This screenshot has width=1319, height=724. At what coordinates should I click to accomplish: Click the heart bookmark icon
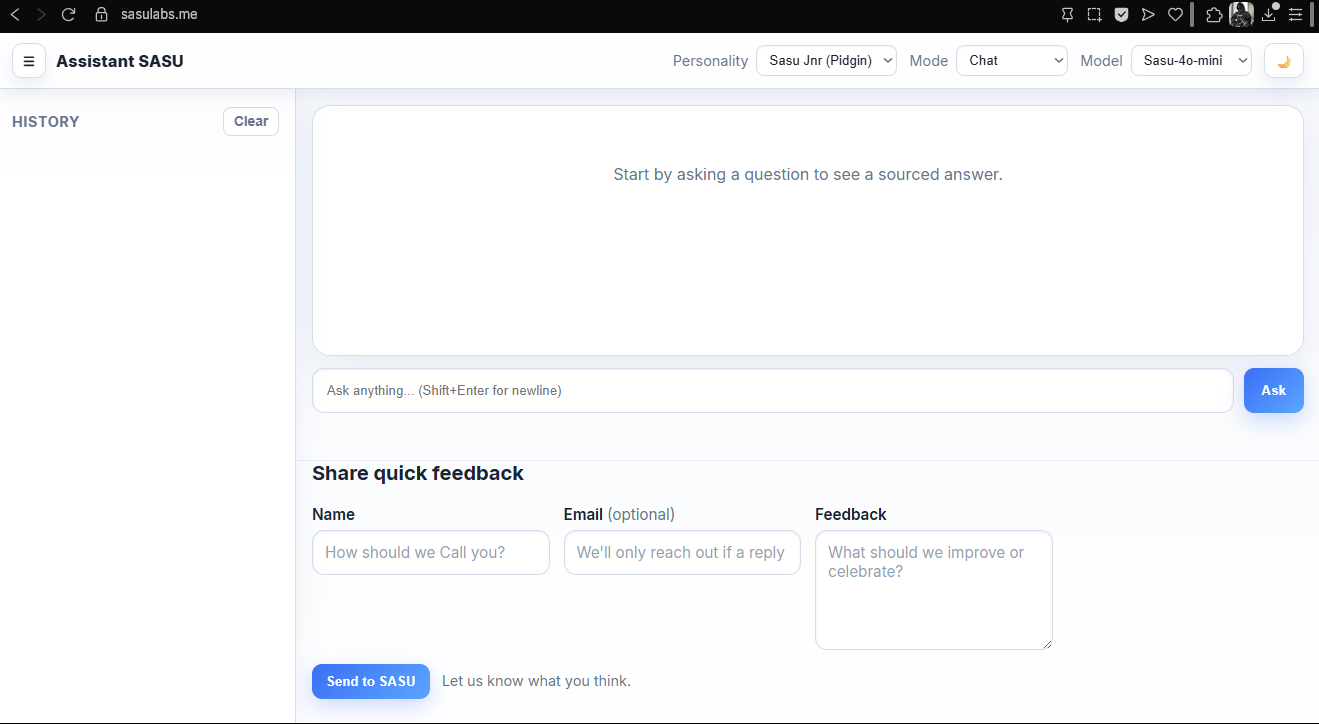[x=1175, y=15]
